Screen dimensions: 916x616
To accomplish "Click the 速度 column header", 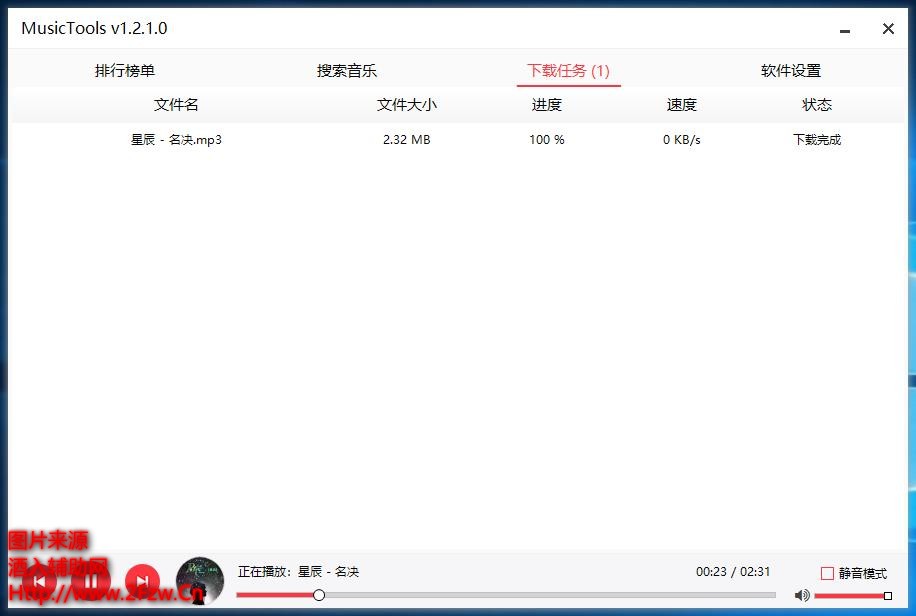I will [682, 105].
